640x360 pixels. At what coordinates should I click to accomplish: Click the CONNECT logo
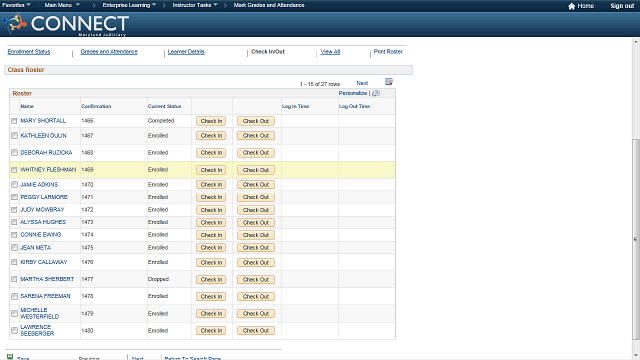66,24
